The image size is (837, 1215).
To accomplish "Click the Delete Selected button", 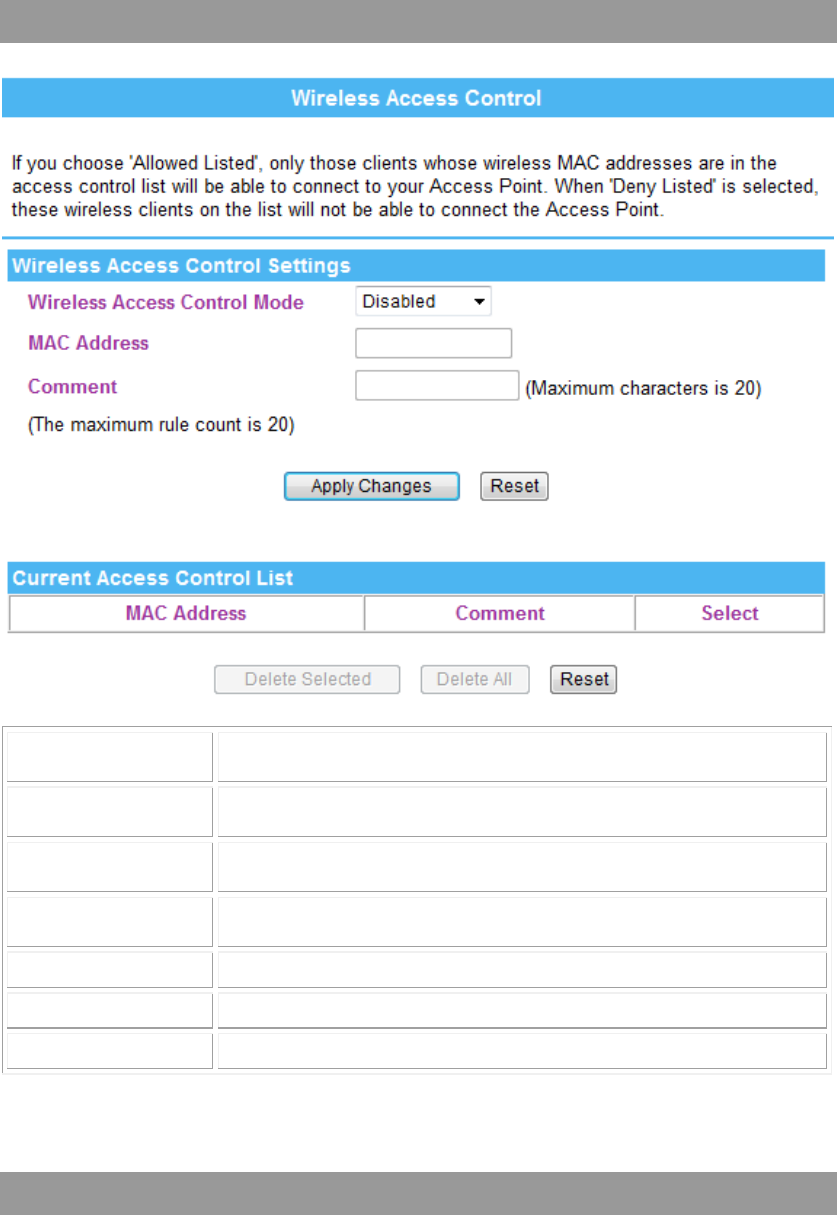I will tap(307, 679).
